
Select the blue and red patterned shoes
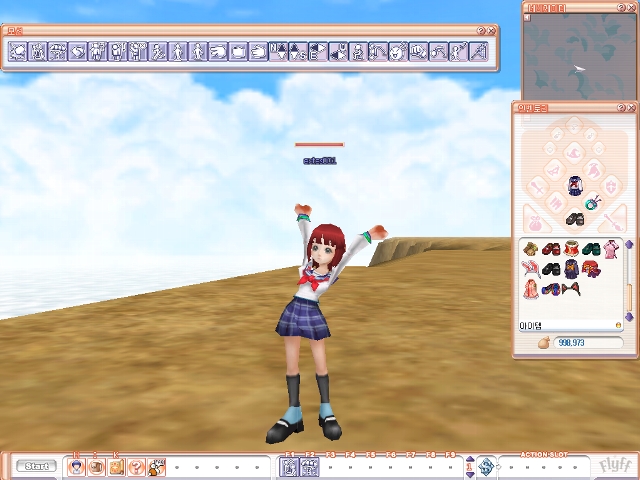(551, 289)
